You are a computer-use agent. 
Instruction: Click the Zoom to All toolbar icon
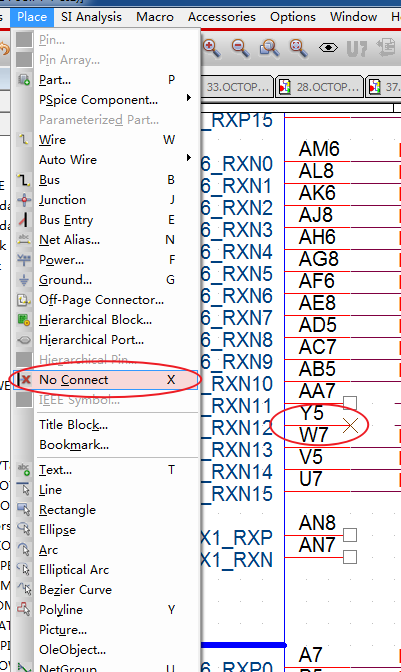coord(298,48)
